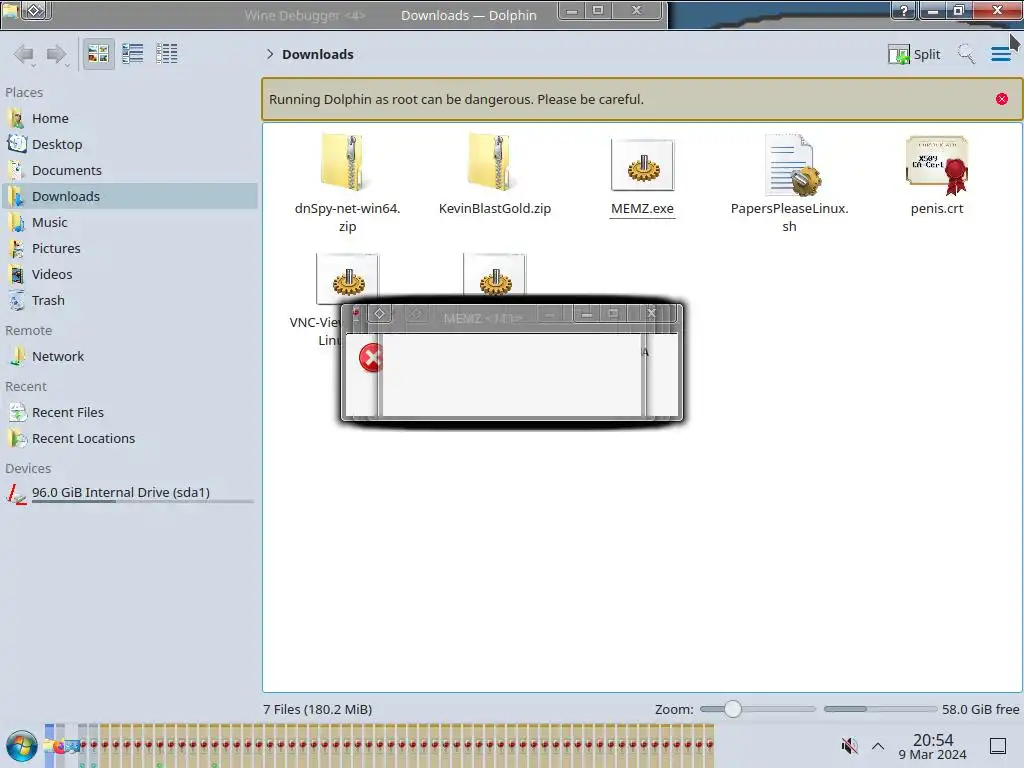Adjust the Zoom slider handle
The height and width of the screenshot is (768, 1024).
click(733, 709)
